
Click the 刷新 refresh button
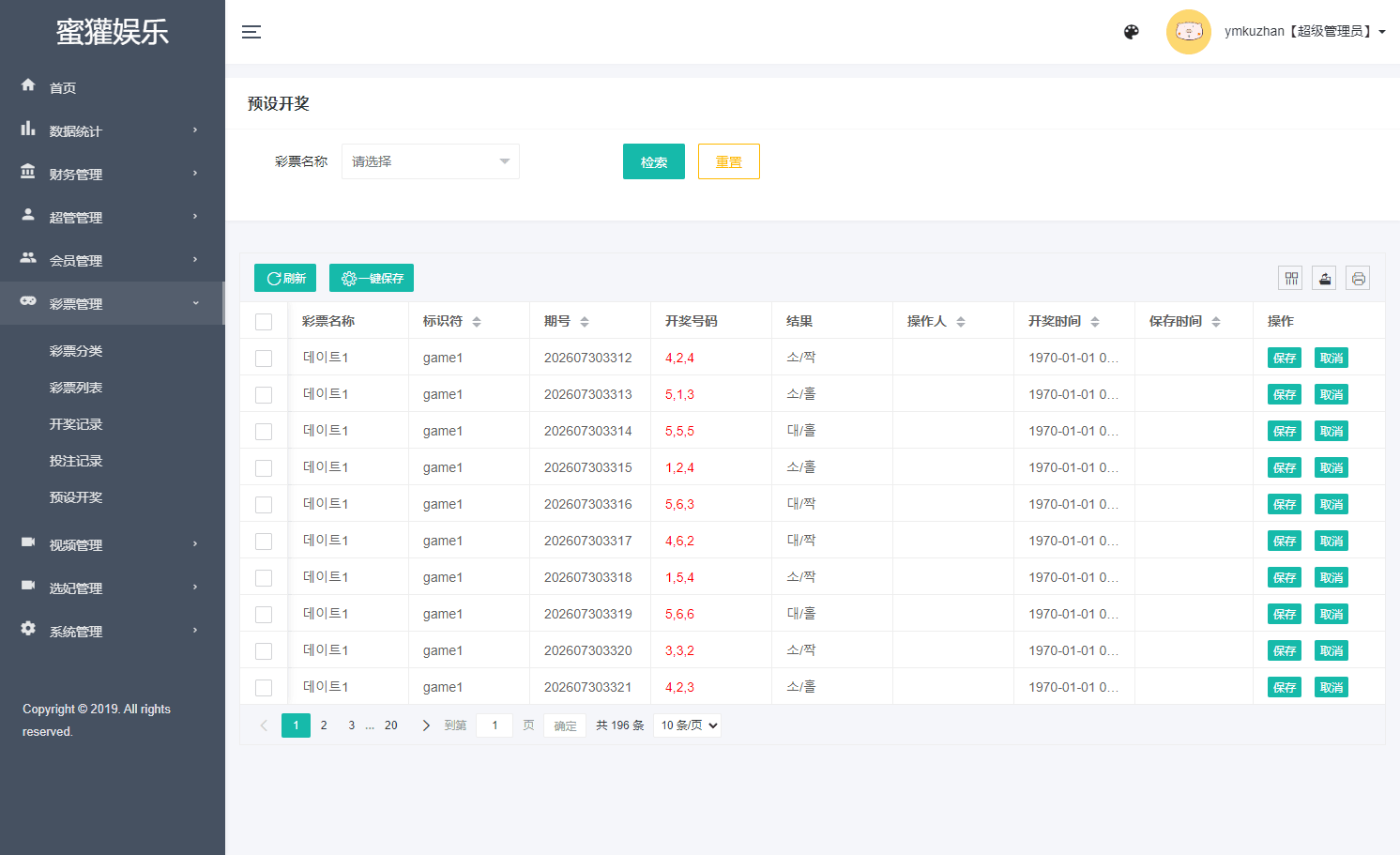coord(285,278)
